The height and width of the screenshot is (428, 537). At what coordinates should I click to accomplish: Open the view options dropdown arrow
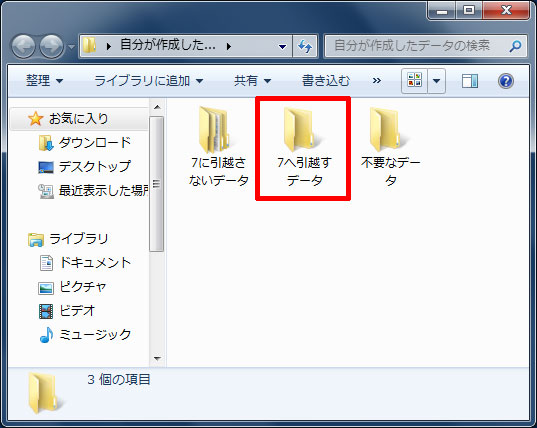point(437,81)
